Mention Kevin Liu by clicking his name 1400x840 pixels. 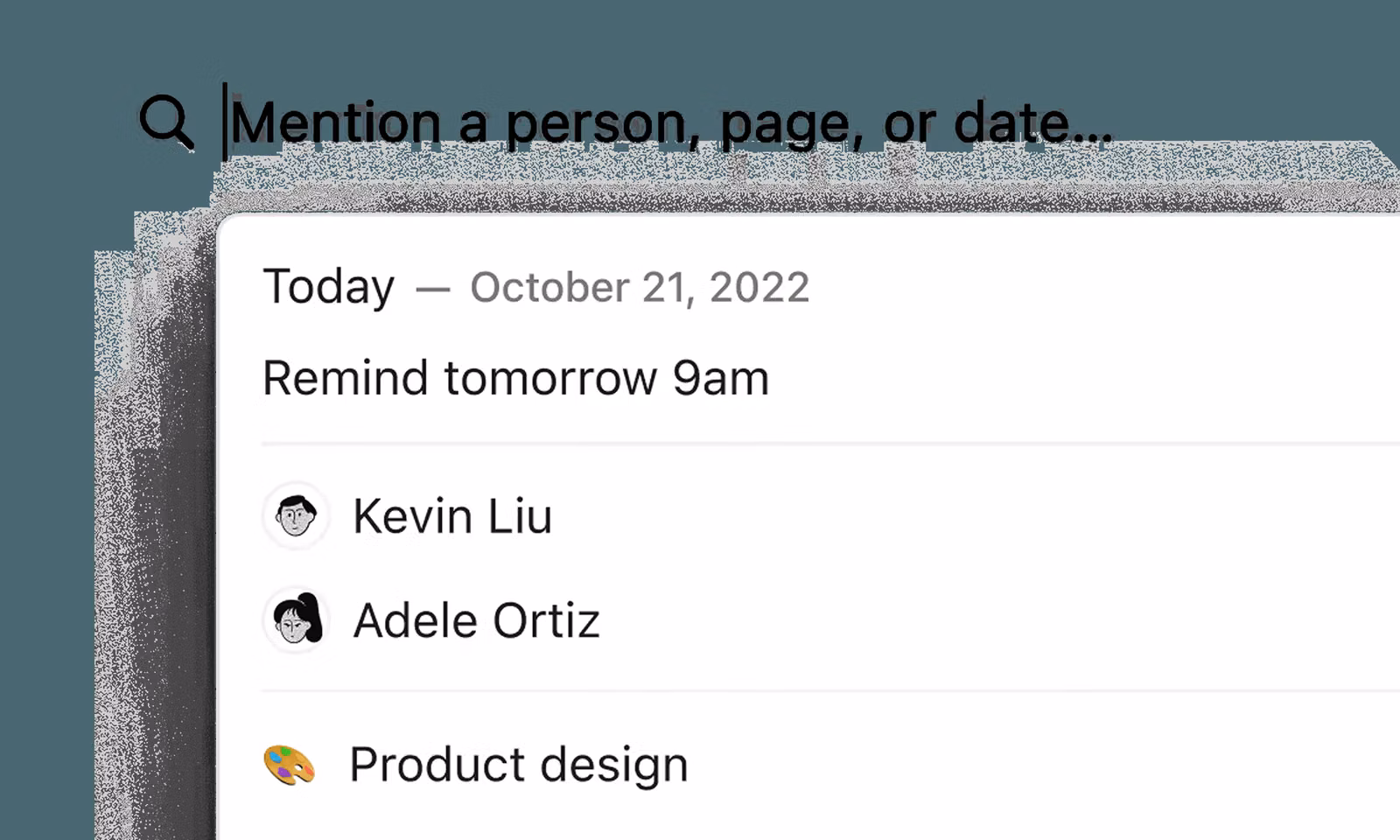pyautogui.click(x=452, y=515)
